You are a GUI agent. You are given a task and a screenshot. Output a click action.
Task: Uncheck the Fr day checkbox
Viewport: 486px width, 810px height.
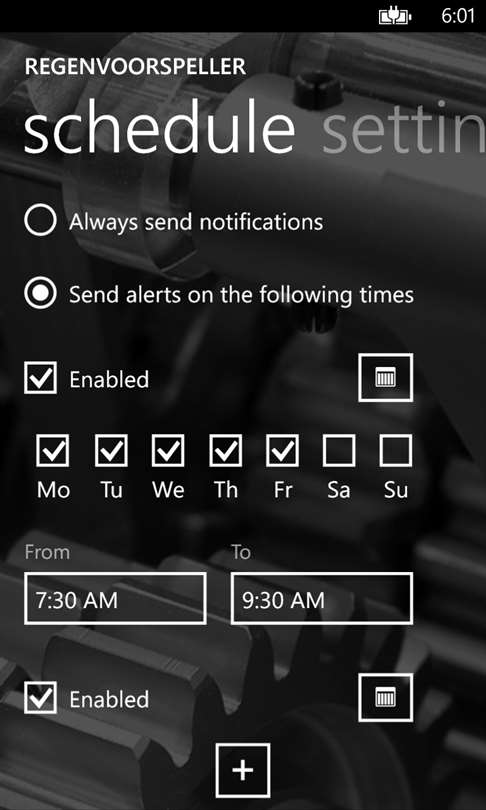tap(283, 450)
